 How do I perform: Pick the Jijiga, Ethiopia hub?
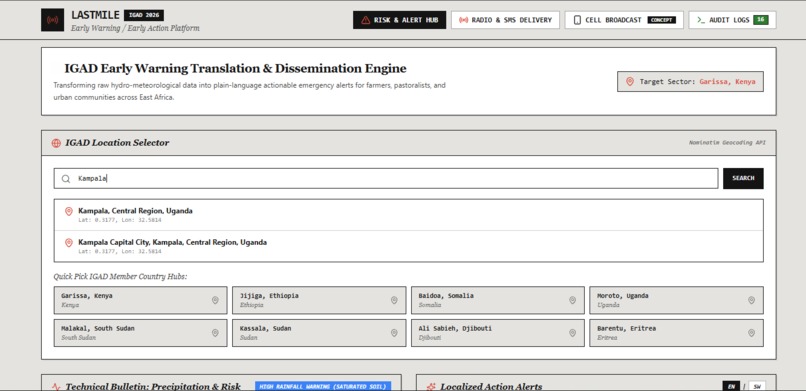[319, 300]
